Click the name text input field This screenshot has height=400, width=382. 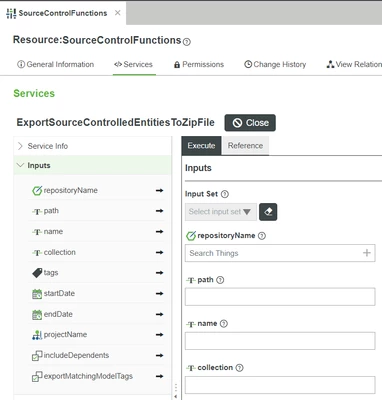280,341
